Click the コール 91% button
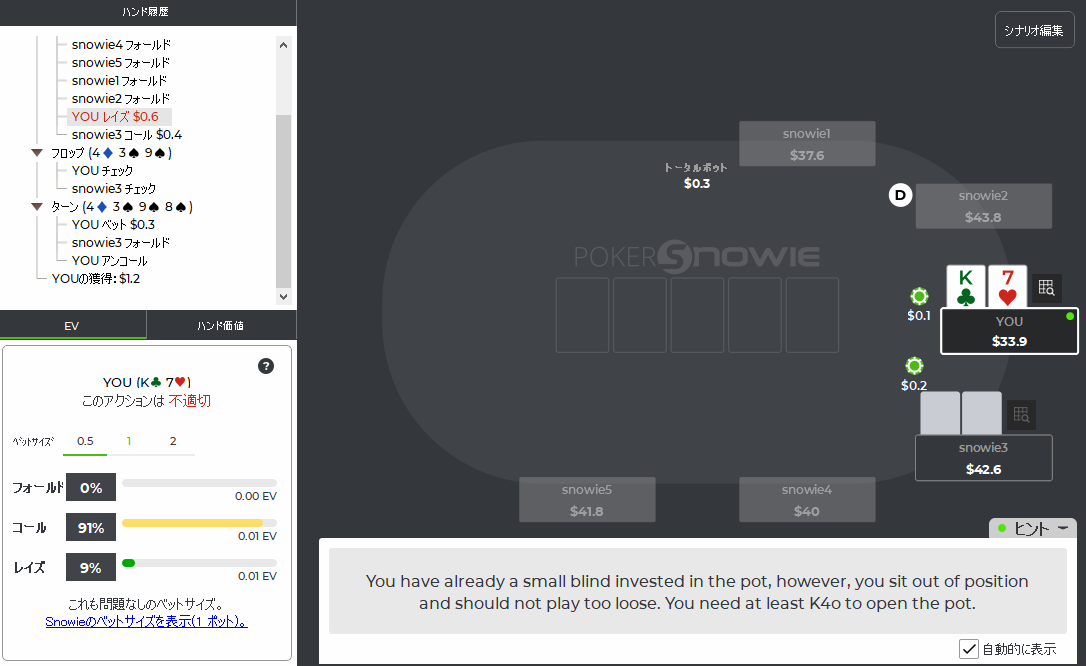The width and height of the screenshot is (1086, 666). coord(91,528)
